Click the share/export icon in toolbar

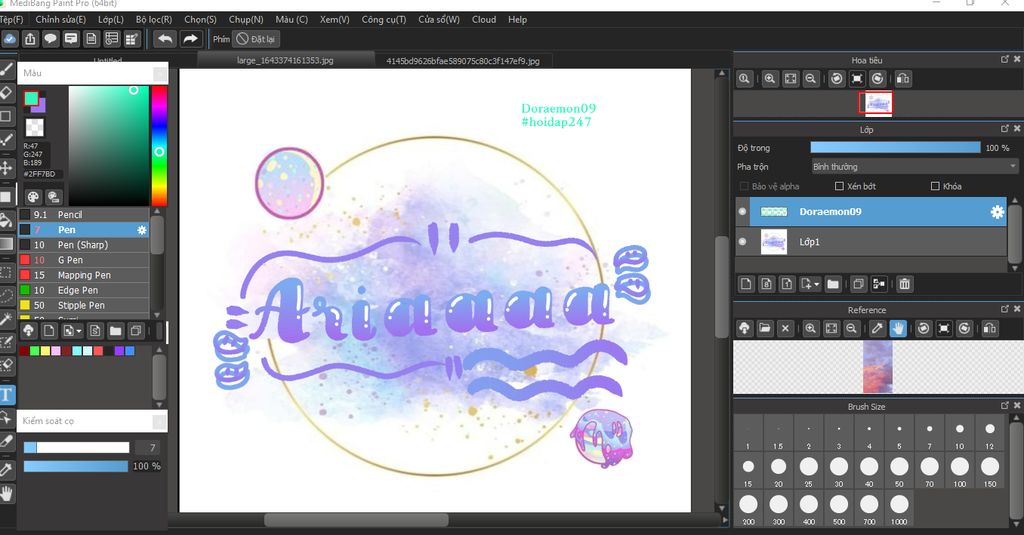(30, 39)
